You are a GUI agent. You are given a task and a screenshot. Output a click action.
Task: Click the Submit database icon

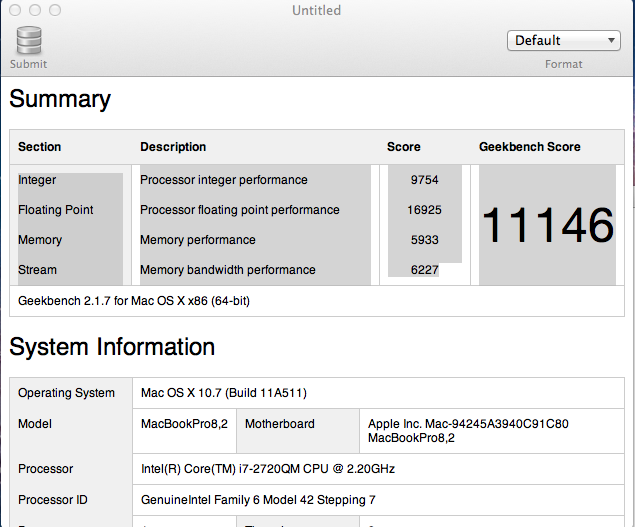click(29, 40)
